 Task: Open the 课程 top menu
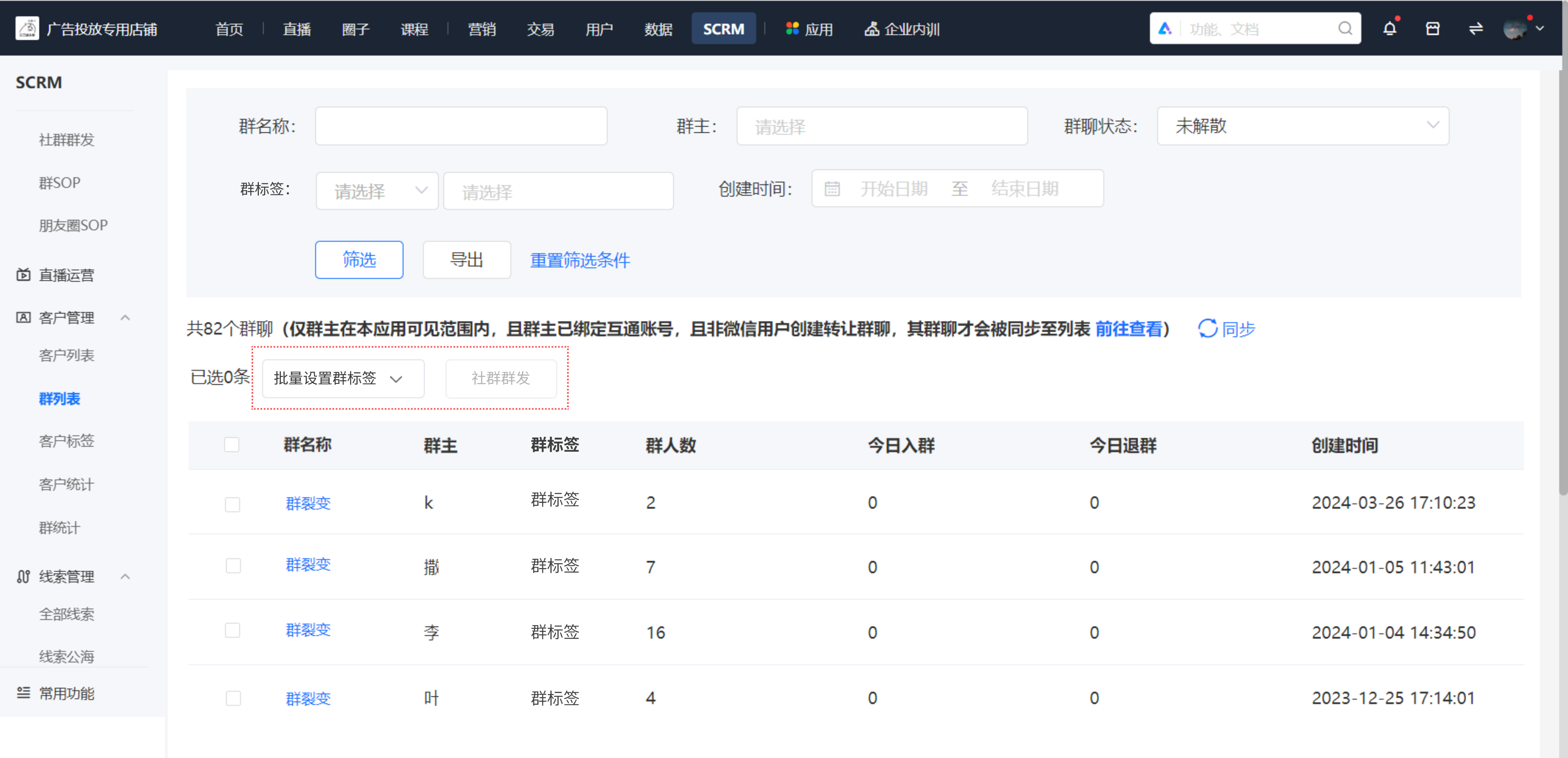(414, 29)
